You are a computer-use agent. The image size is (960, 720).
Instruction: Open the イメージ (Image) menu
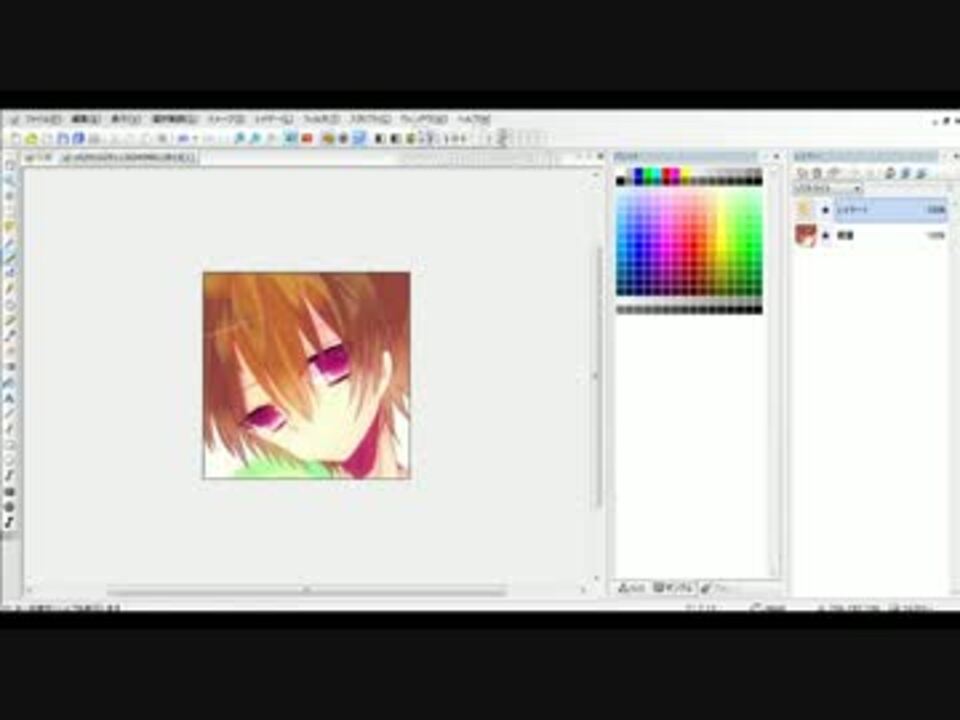click(x=225, y=119)
